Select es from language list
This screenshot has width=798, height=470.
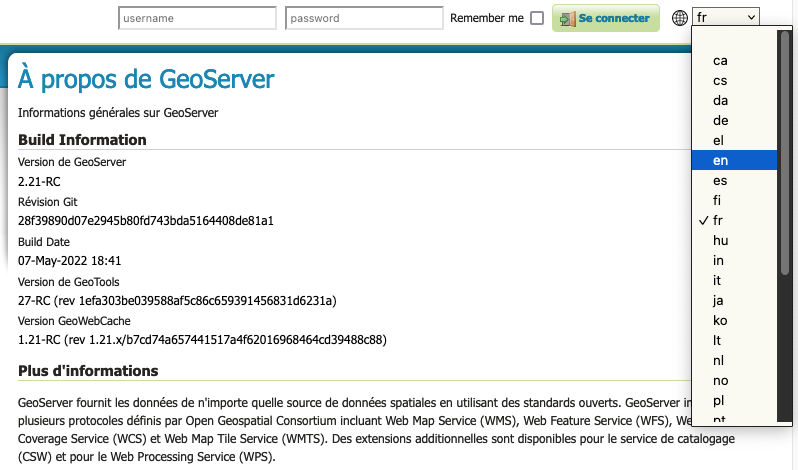point(734,181)
